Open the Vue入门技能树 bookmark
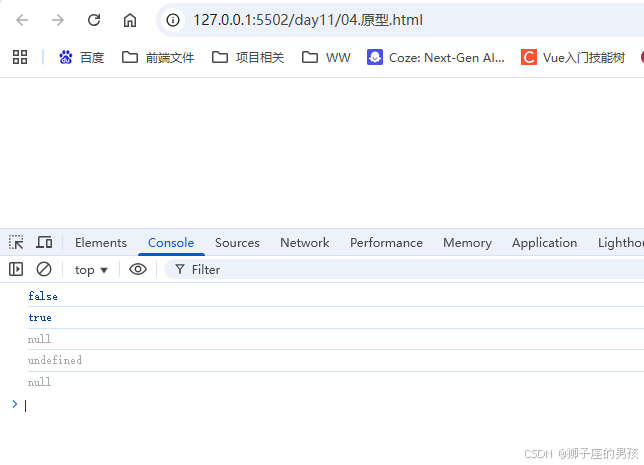The height and width of the screenshot is (465, 644). coord(573,57)
